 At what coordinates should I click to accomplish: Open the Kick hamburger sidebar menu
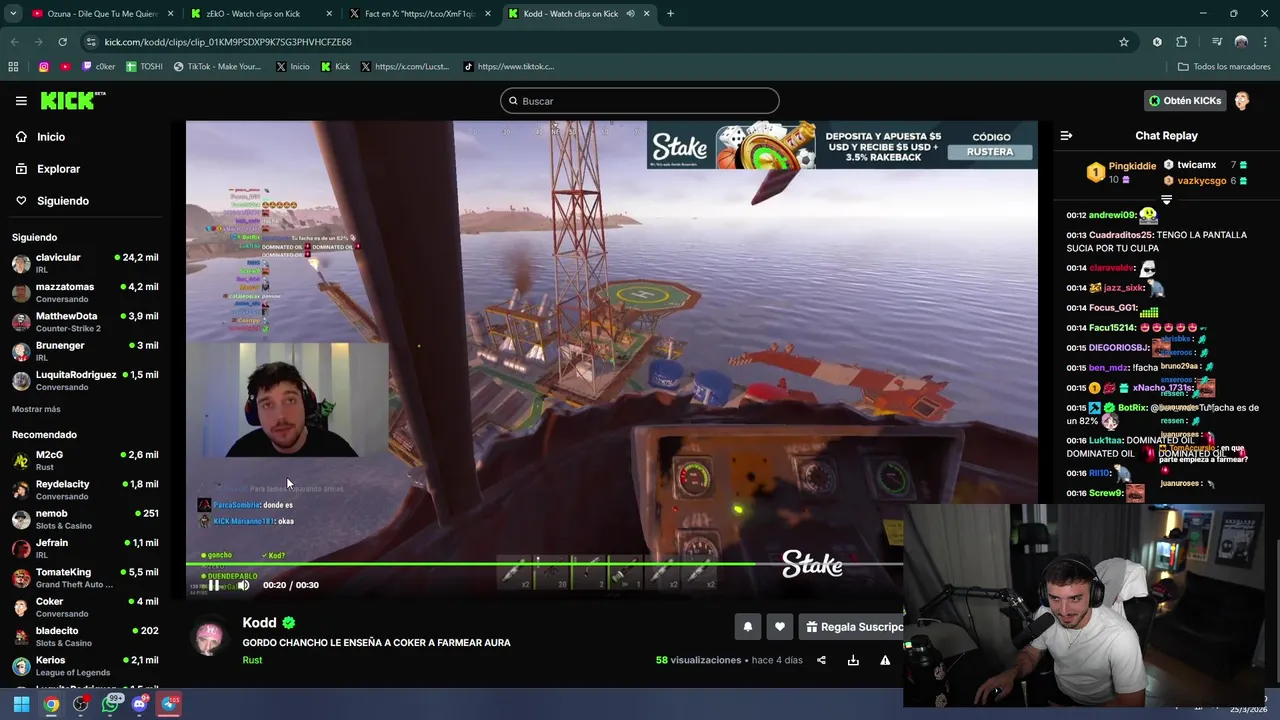click(21, 101)
